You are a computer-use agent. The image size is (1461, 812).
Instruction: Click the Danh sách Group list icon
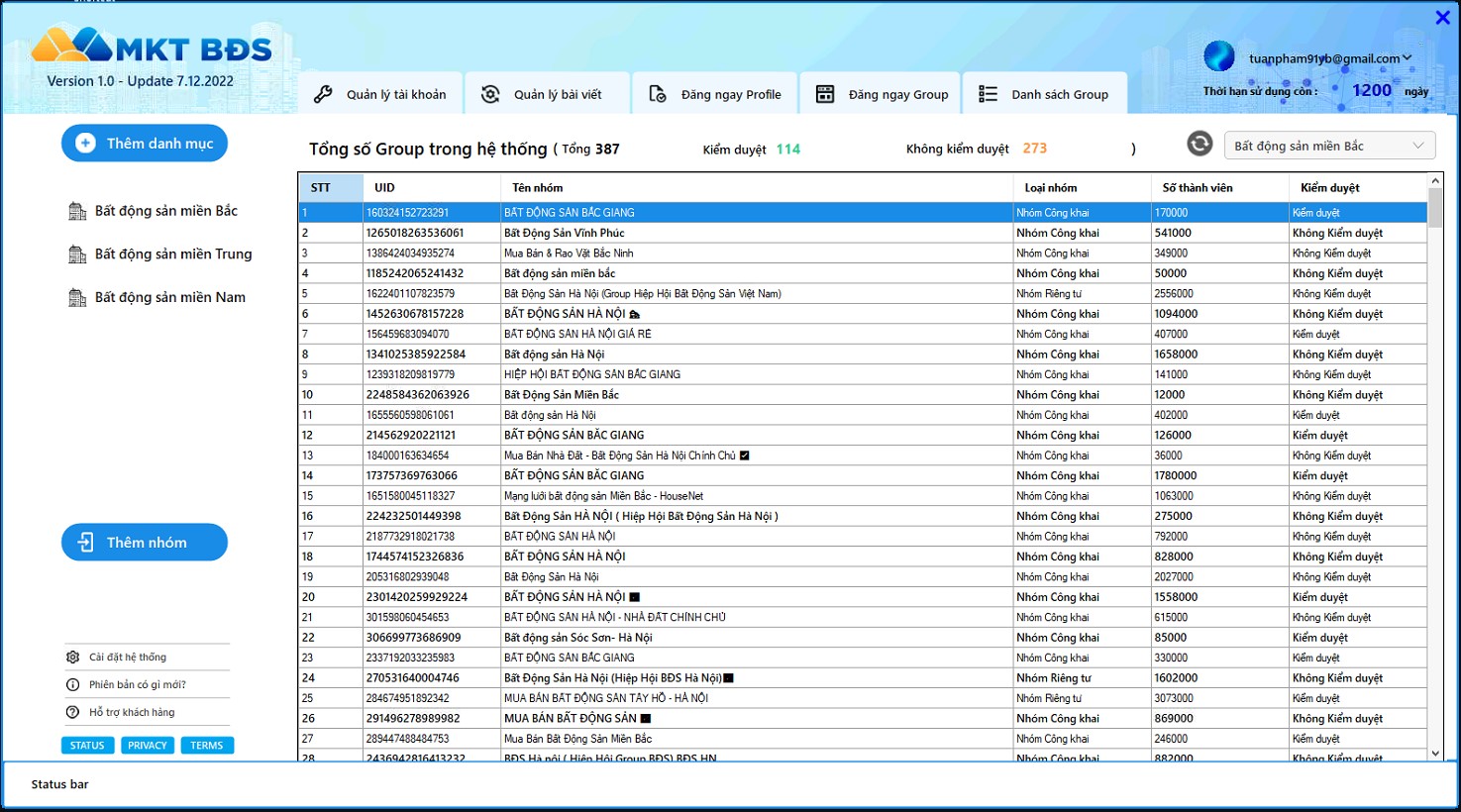tap(988, 94)
